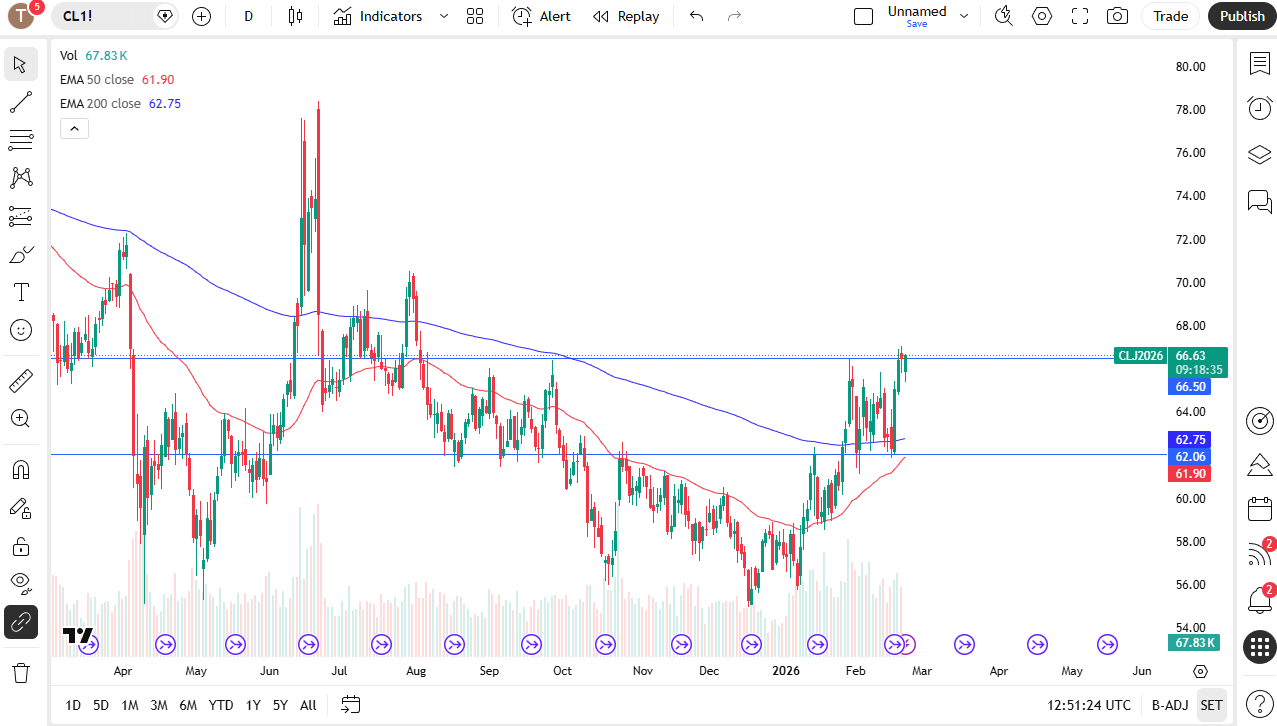Viewport: 1277px width, 726px height.
Task: Click the Publish button
Action: [x=1242, y=16]
